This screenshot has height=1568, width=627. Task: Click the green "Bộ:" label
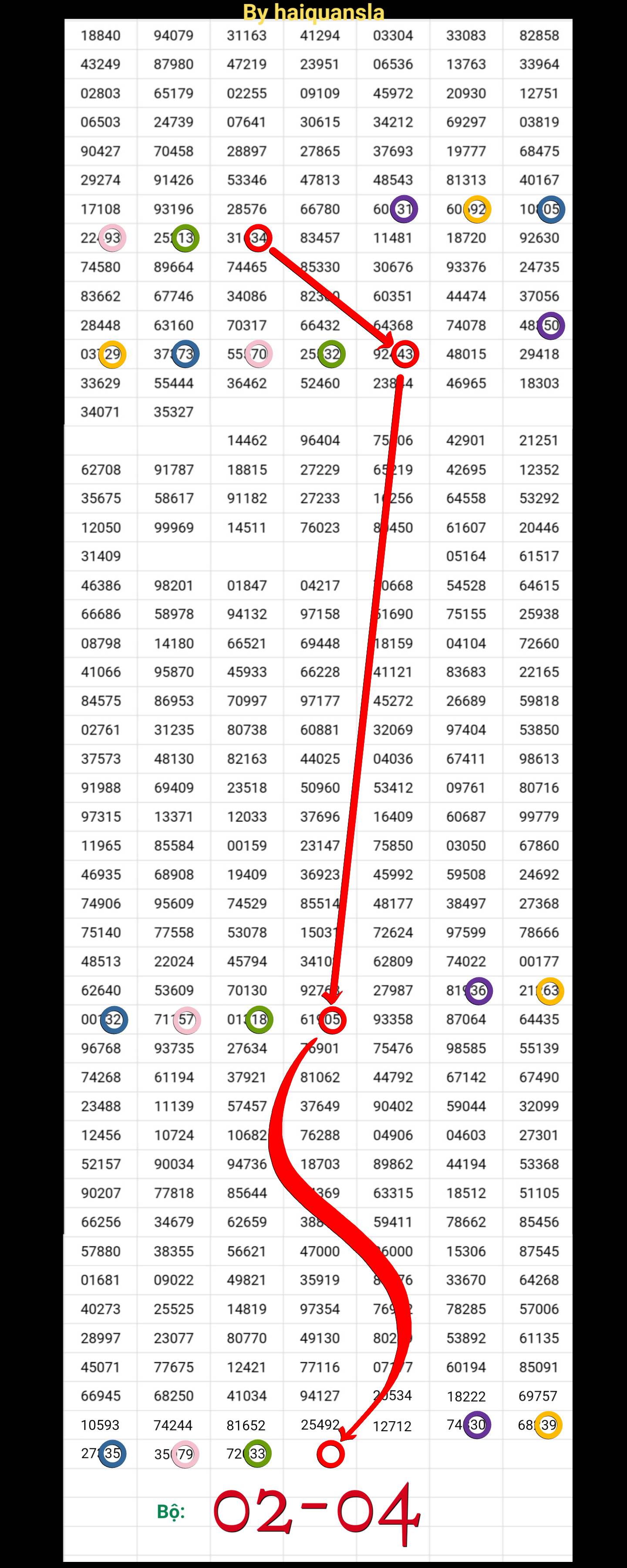tap(171, 1511)
